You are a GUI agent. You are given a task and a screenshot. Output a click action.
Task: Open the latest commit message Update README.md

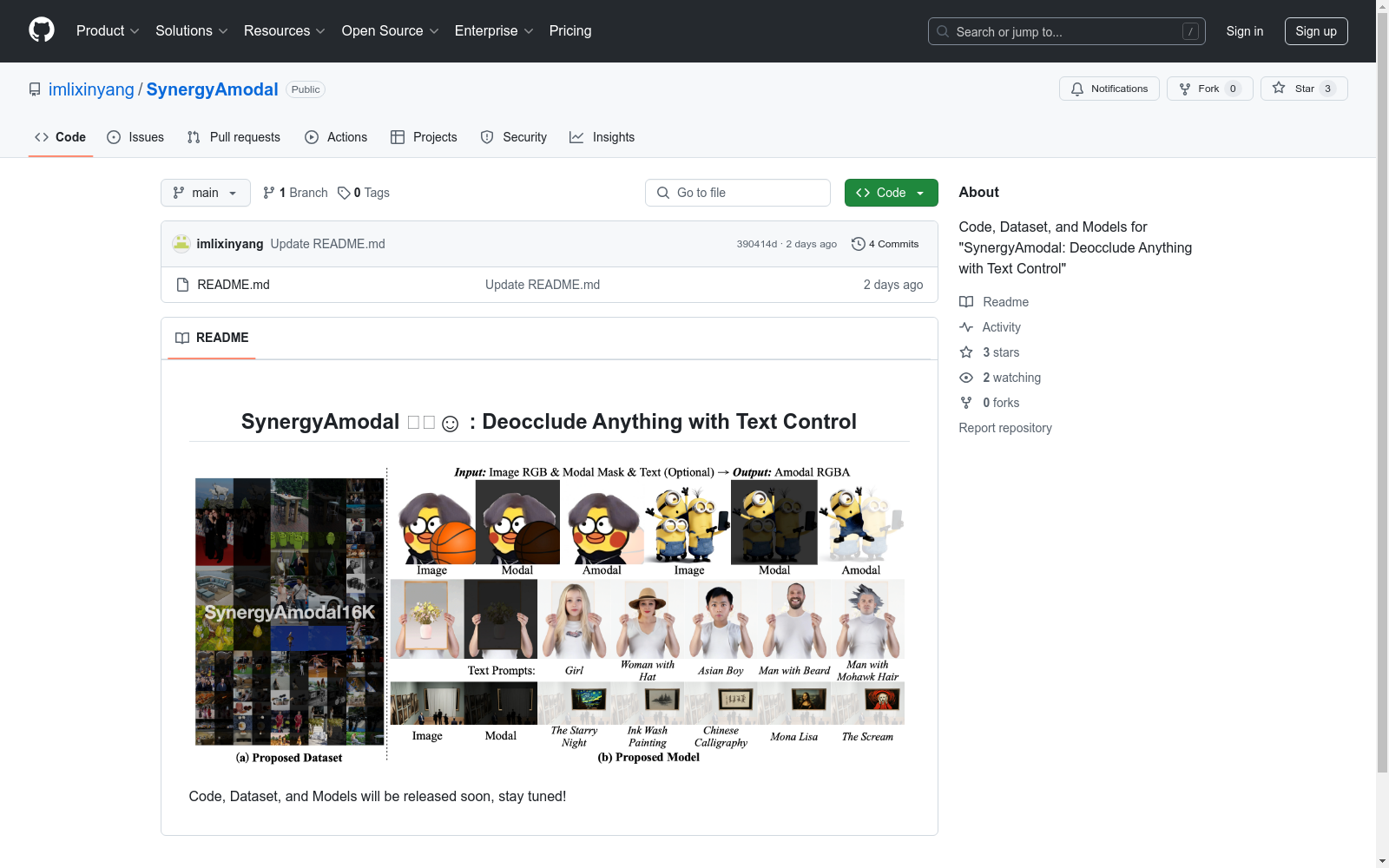[x=327, y=244]
